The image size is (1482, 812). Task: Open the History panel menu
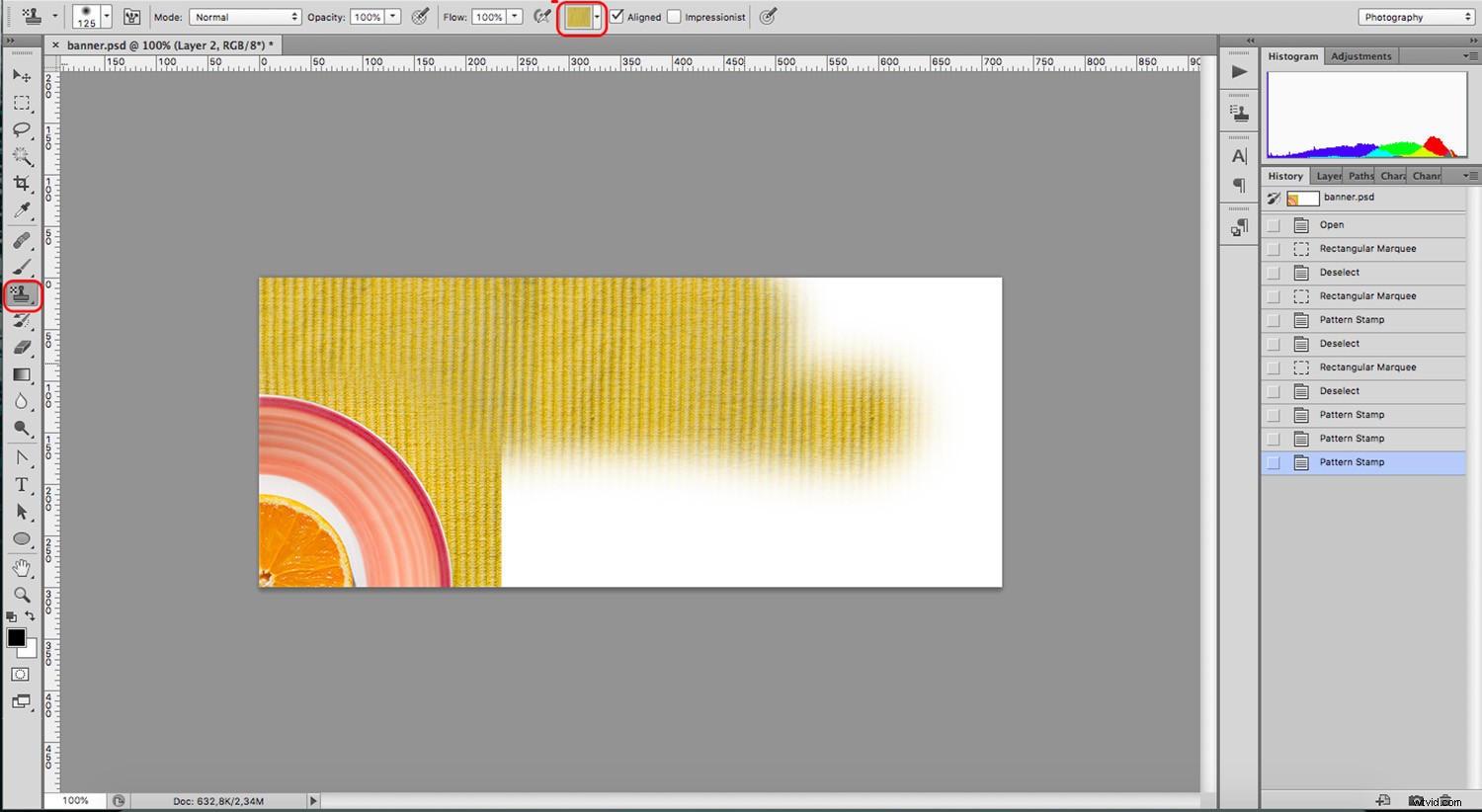pos(1469,175)
